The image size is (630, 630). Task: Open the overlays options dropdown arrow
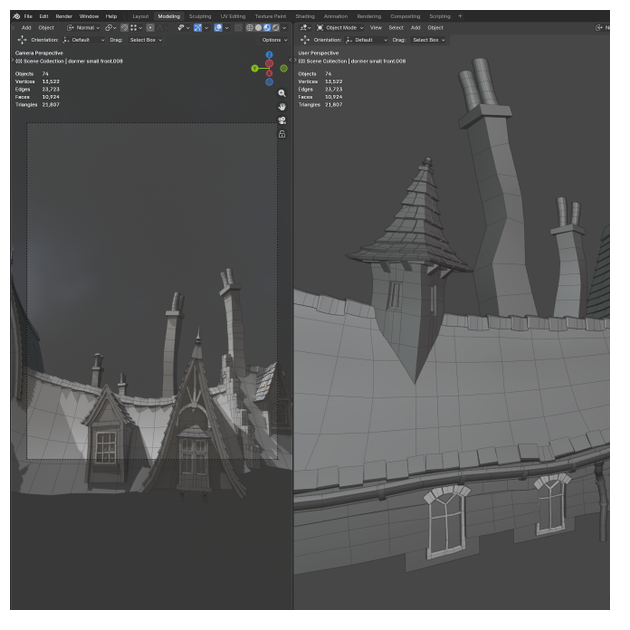(227, 28)
